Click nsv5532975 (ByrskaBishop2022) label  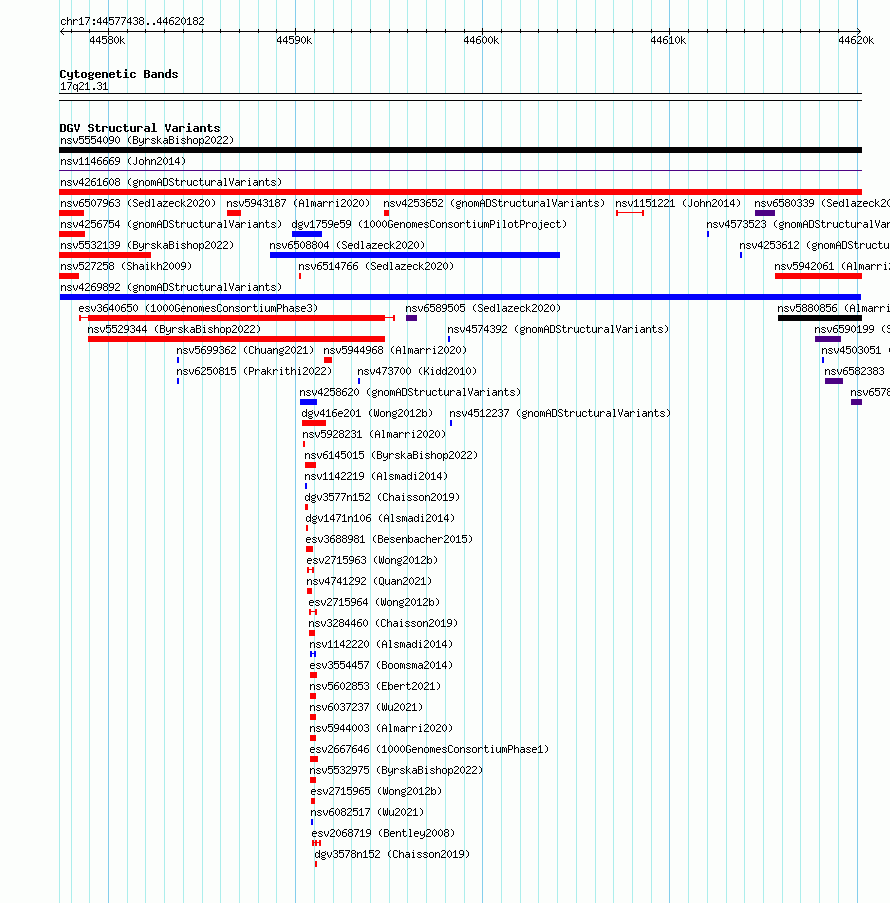click(x=396, y=771)
